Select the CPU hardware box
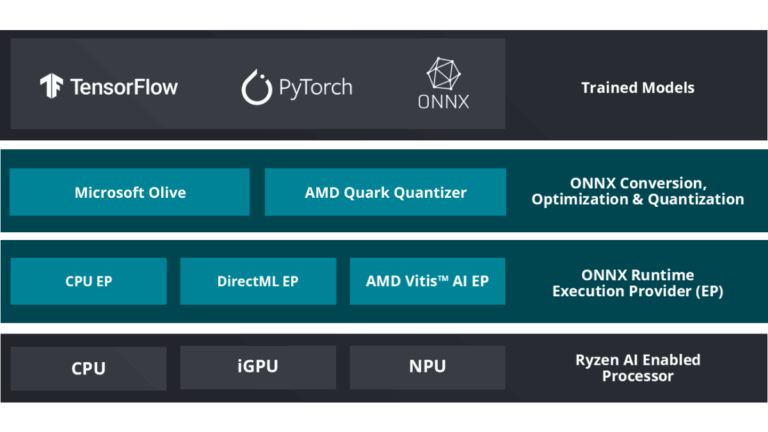 [89, 368]
